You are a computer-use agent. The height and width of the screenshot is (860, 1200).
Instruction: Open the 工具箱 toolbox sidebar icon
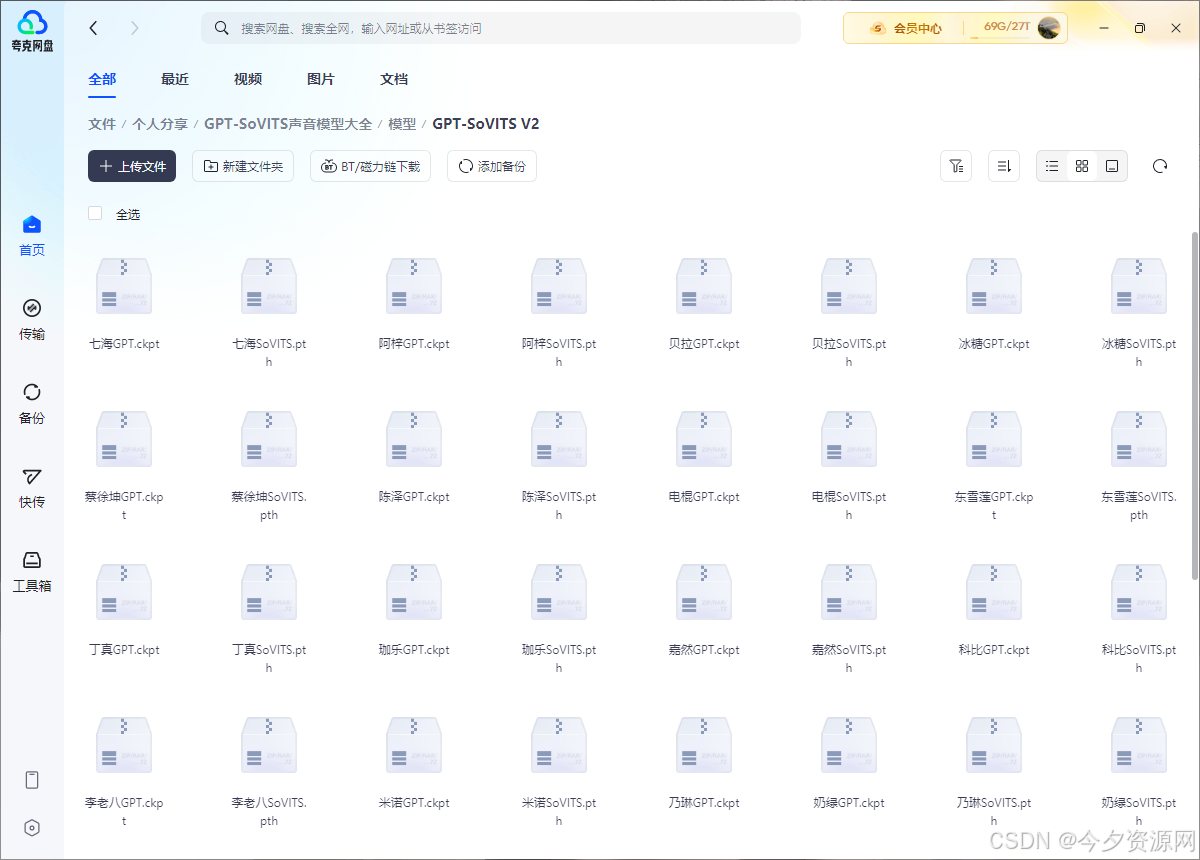click(32, 560)
